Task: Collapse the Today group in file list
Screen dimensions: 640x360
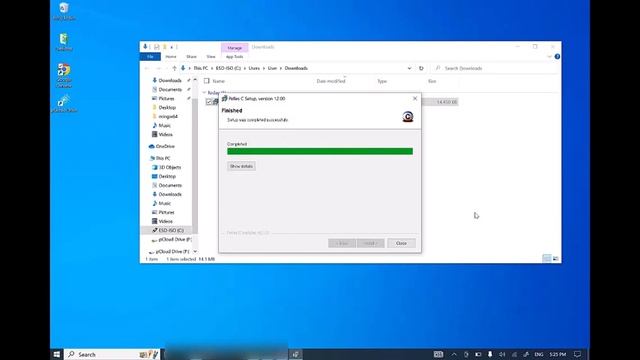Action: (x=204, y=93)
